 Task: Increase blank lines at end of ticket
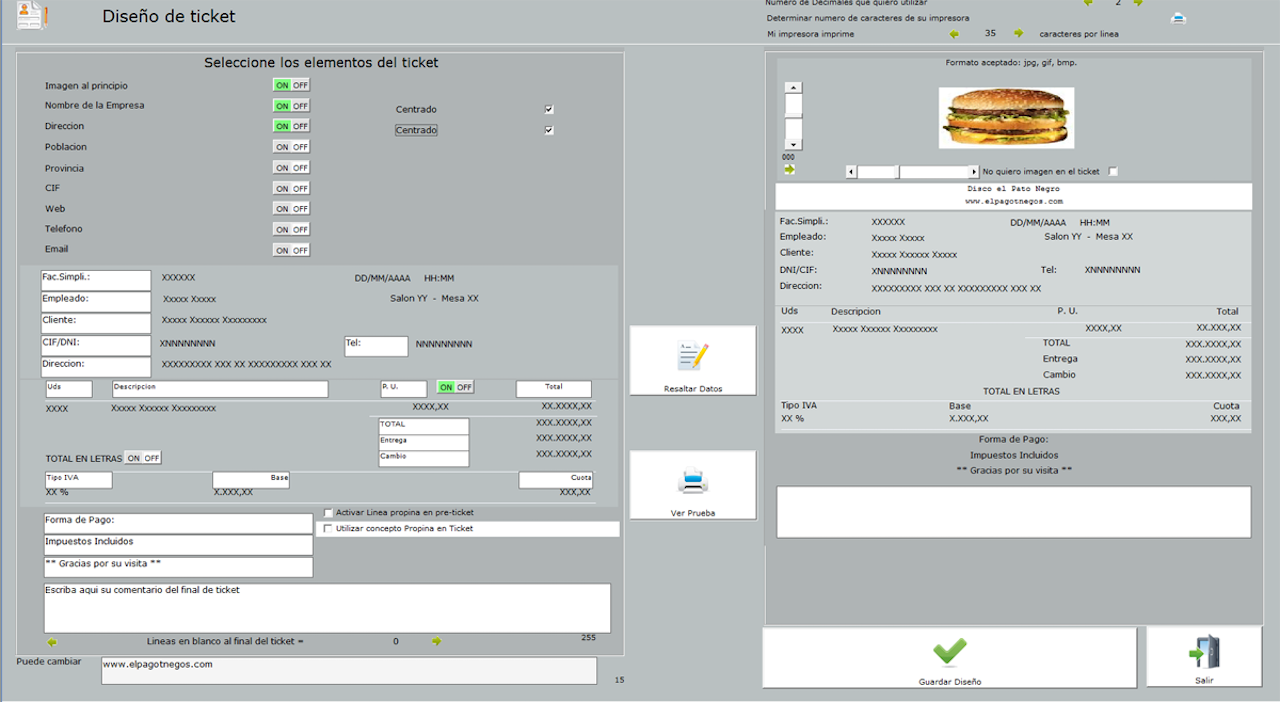tap(436, 641)
